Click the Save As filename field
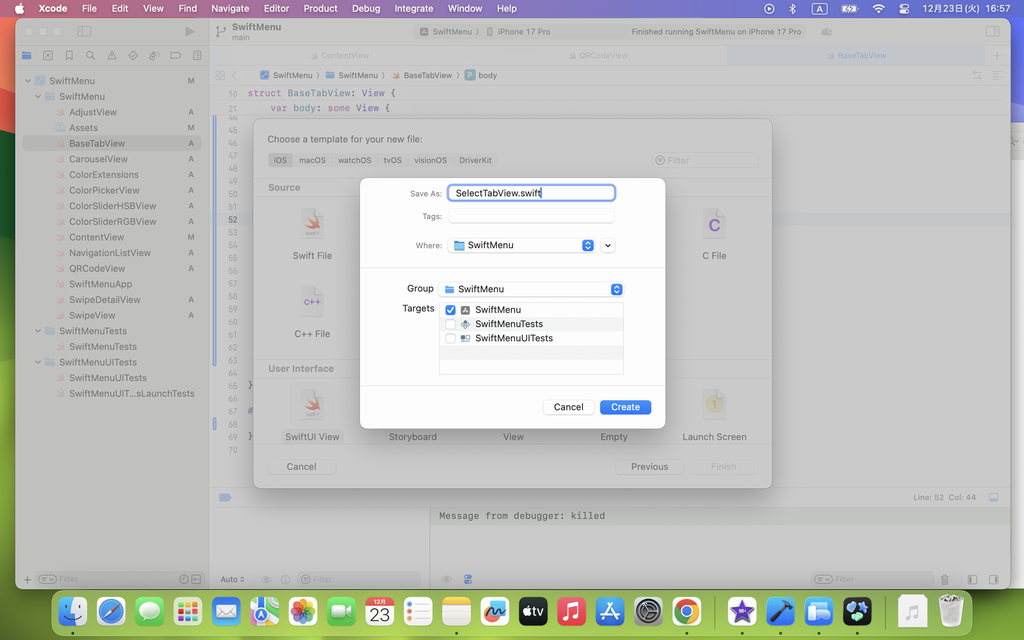This screenshot has width=1024, height=640. [x=530, y=193]
